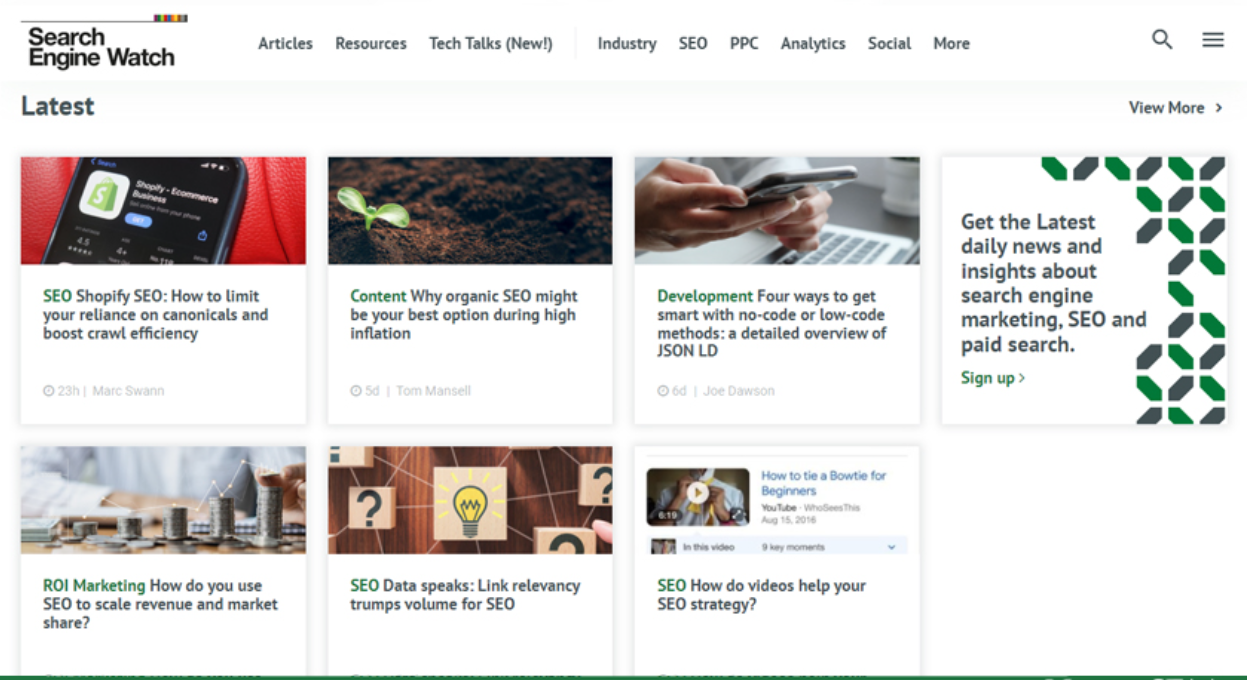This screenshot has height=680, width=1250.
Task: Select the Analytics navigation item
Action: pos(813,43)
